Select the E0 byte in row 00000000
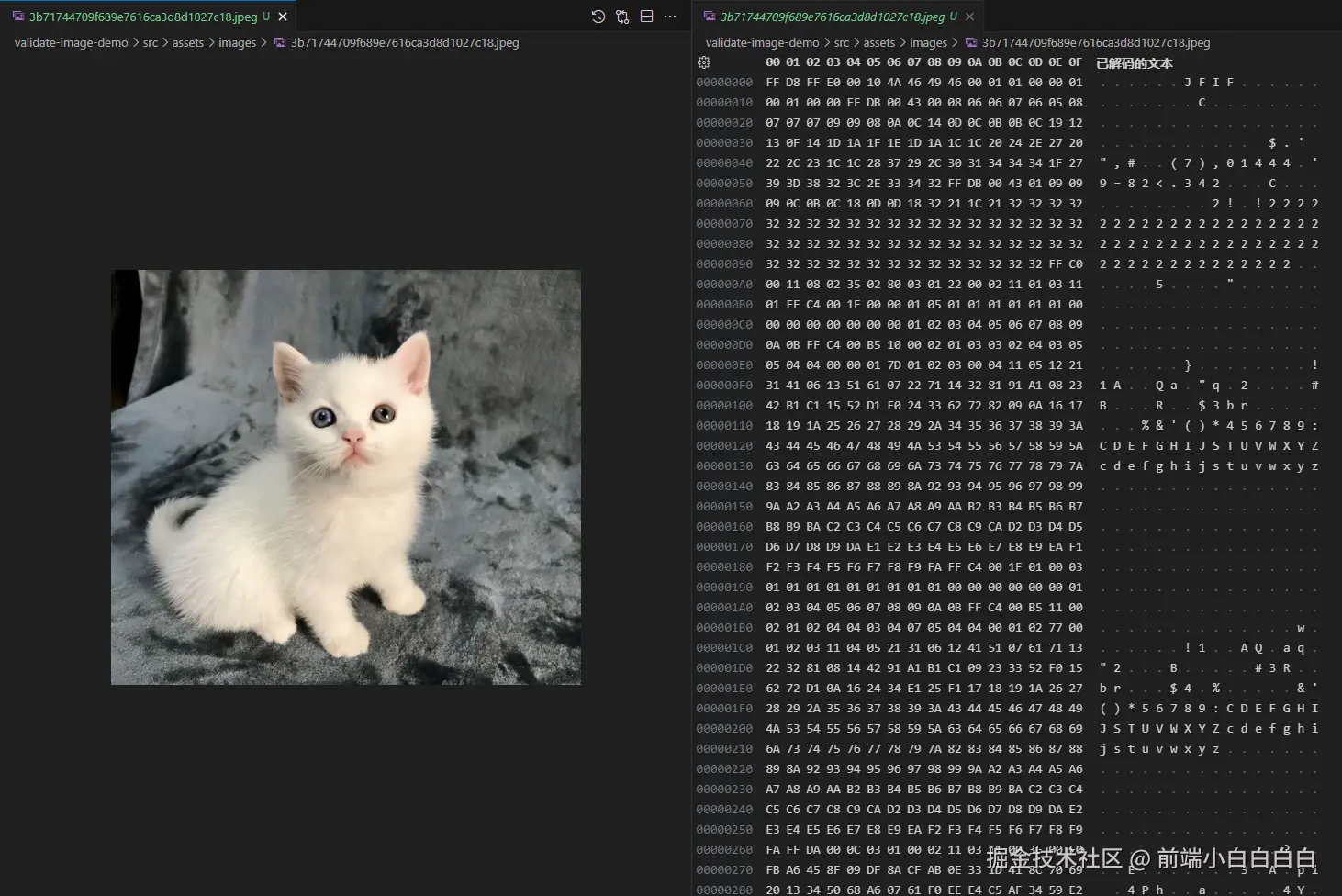 point(833,83)
